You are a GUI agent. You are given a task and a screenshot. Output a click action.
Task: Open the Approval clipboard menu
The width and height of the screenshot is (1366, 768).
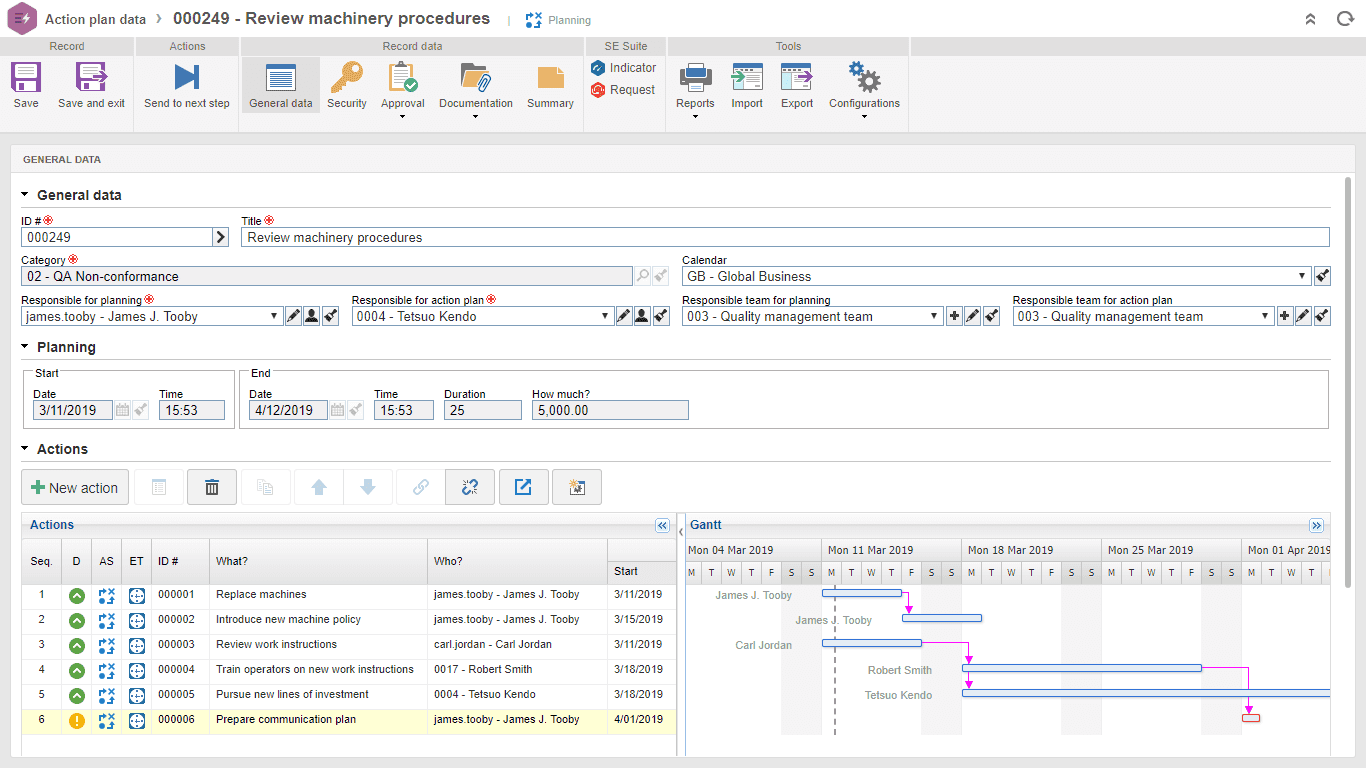click(x=403, y=88)
